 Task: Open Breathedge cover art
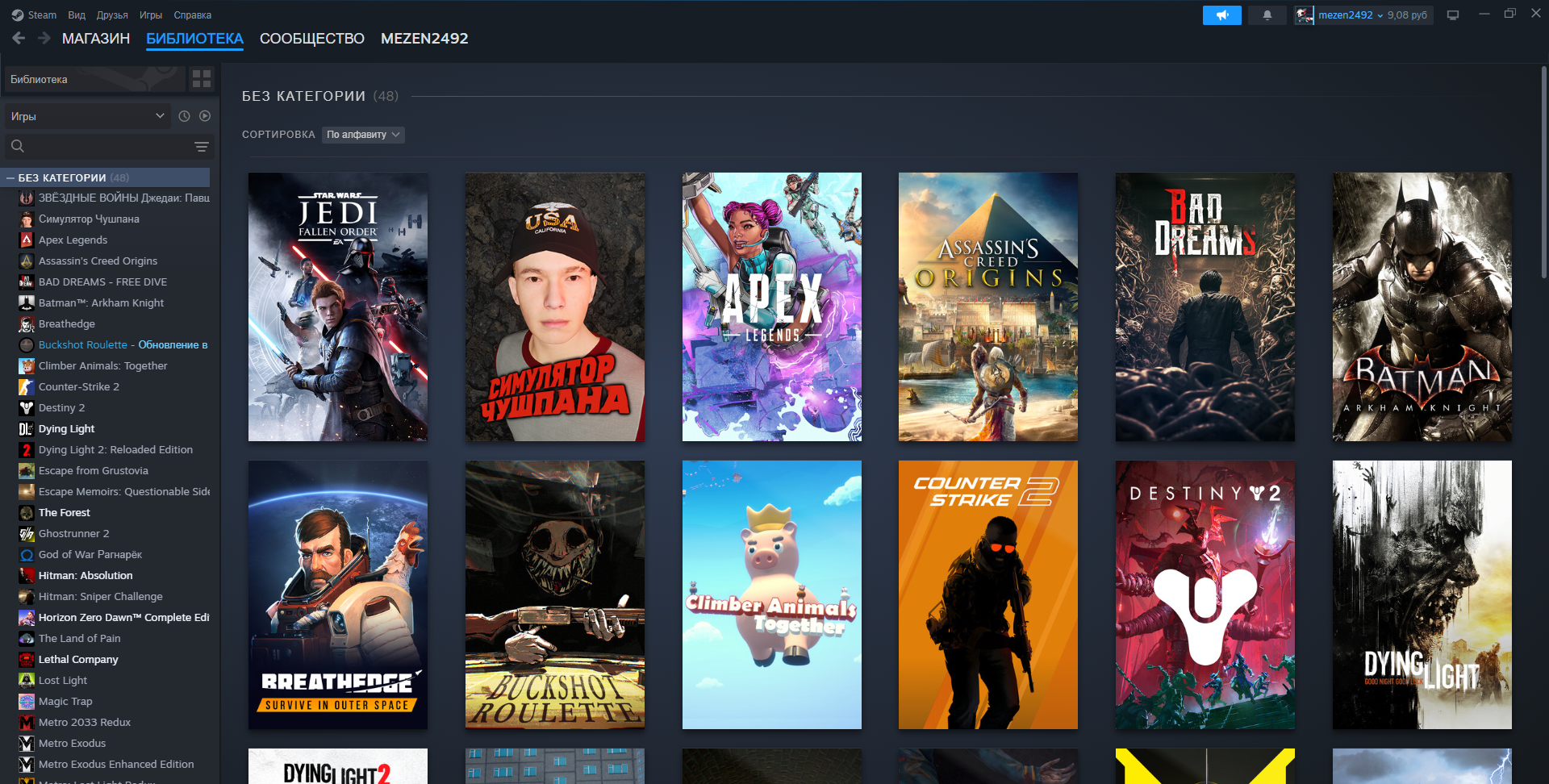click(338, 594)
